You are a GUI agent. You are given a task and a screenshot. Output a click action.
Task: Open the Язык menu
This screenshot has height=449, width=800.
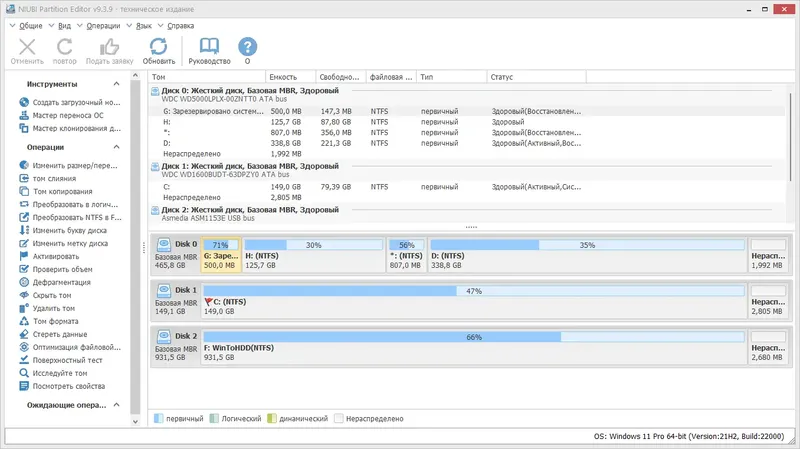pos(143,26)
